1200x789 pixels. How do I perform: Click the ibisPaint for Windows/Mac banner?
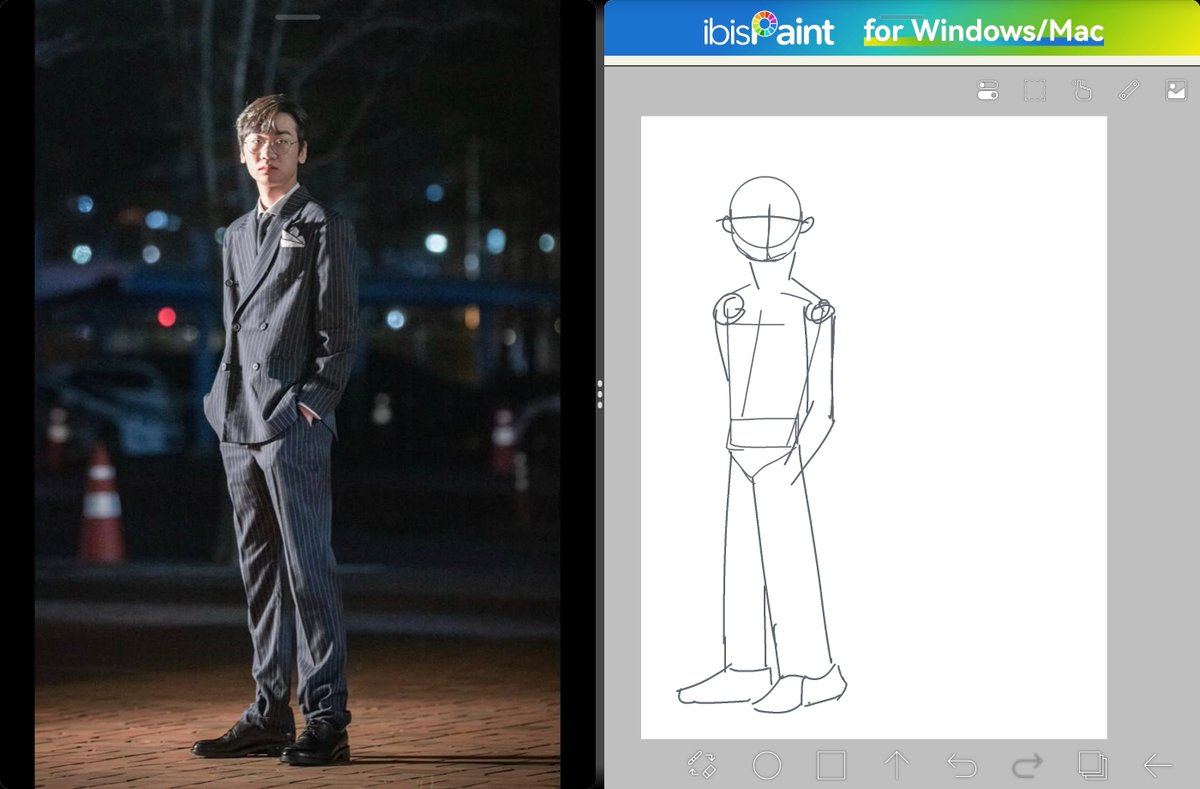click(x=902, y=28)
